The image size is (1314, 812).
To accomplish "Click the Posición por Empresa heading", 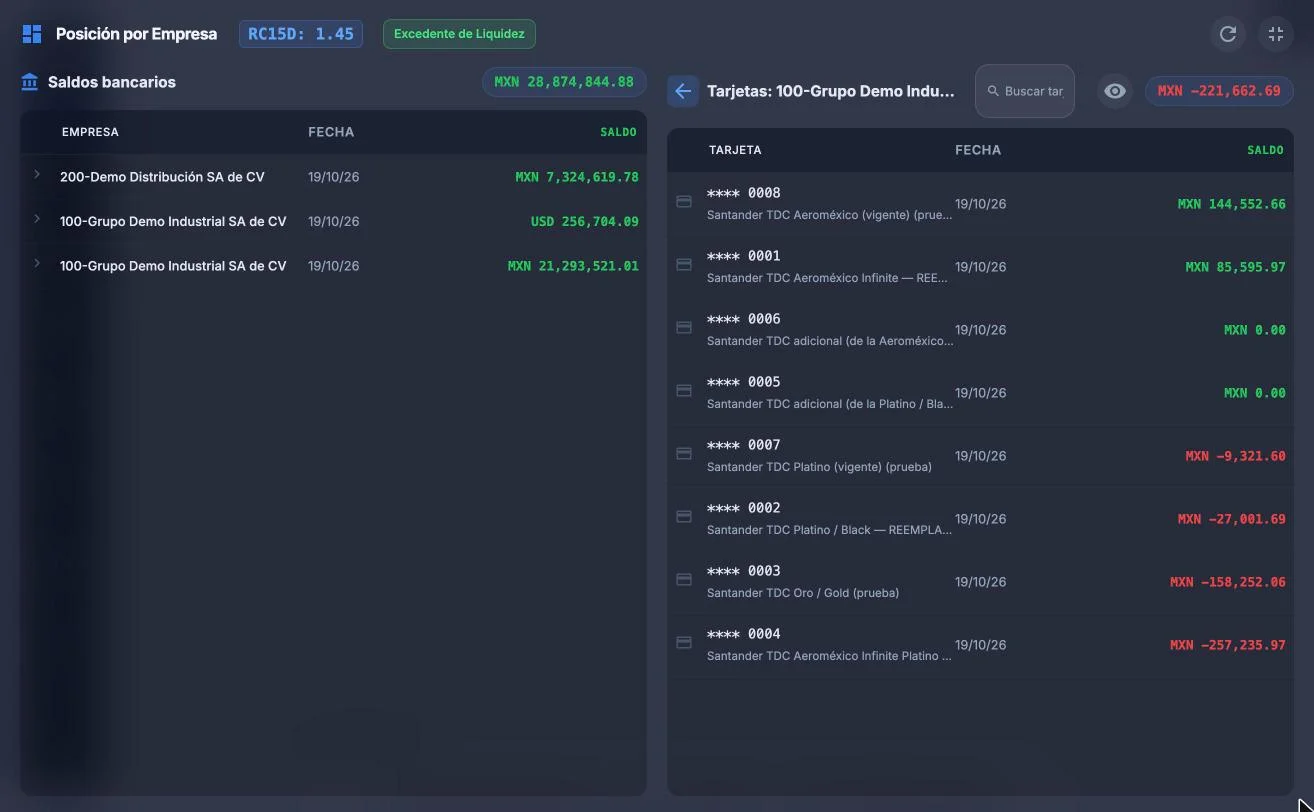I will [136, 34].
